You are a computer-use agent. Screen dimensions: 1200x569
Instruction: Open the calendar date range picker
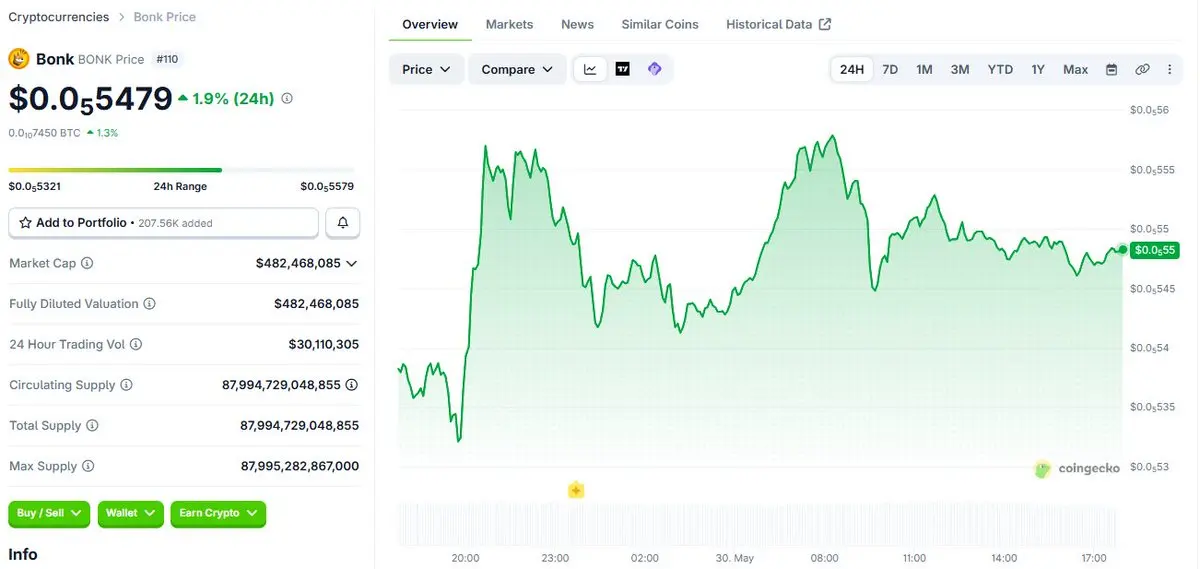point(1111,69)
